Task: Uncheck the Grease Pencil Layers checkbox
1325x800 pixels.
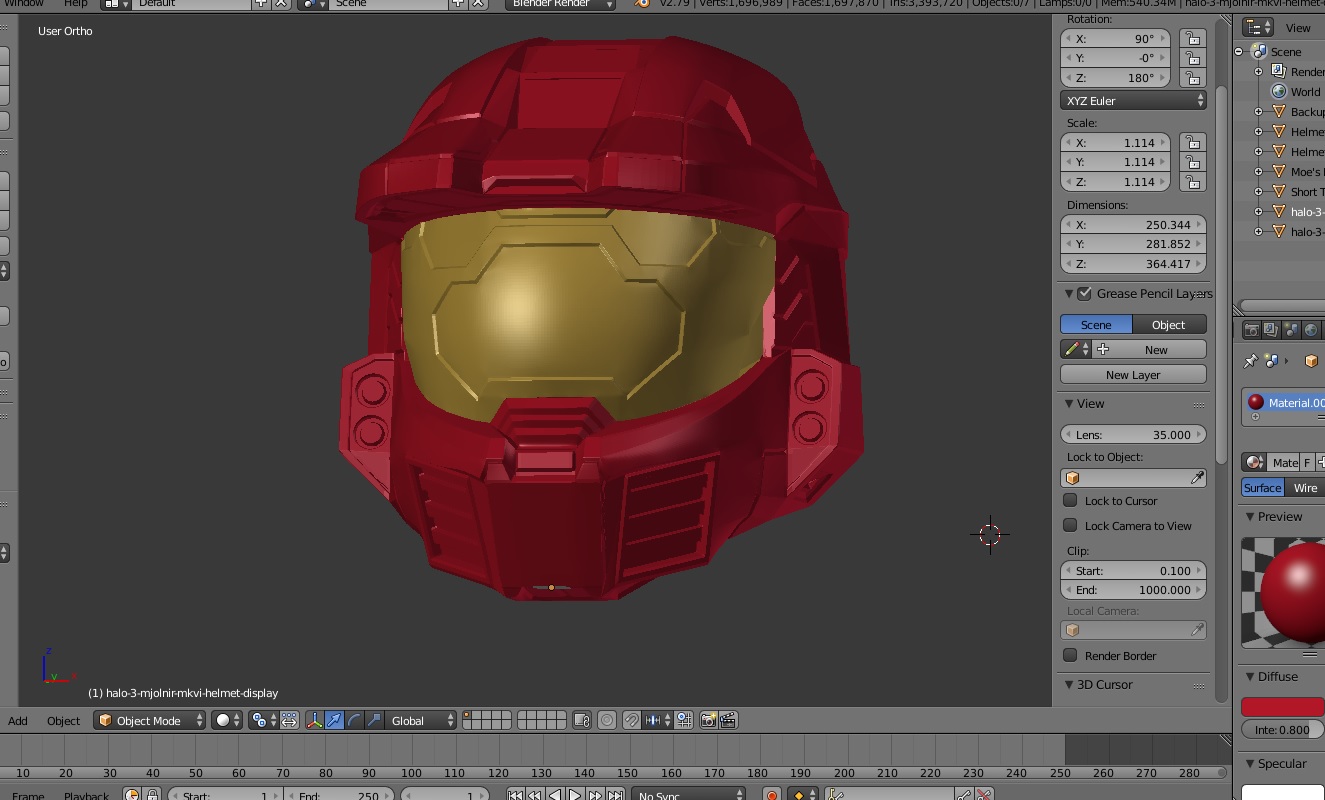Action: tap(1085, 293)
